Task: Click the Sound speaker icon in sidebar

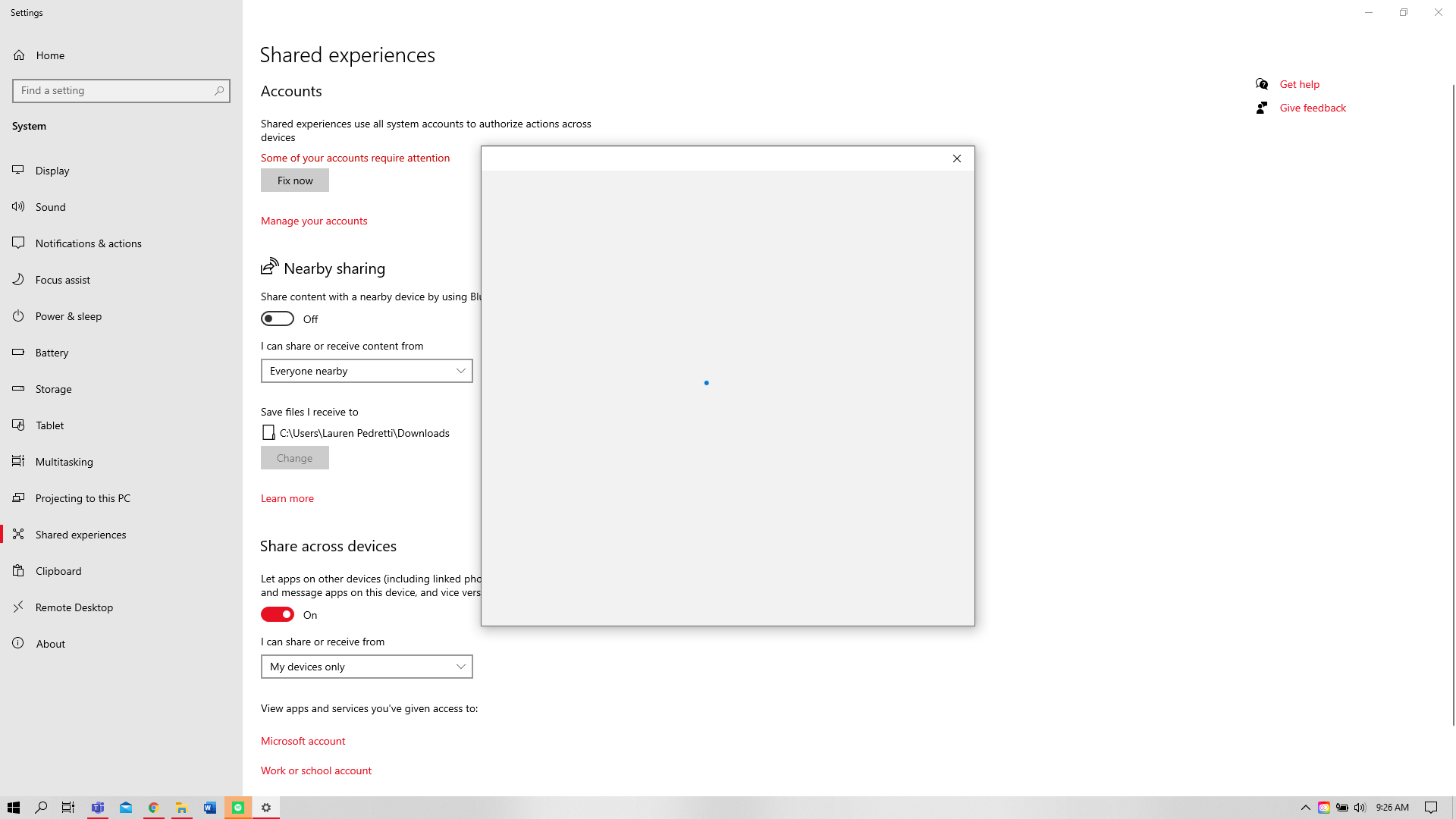Action: pos(18,206)
